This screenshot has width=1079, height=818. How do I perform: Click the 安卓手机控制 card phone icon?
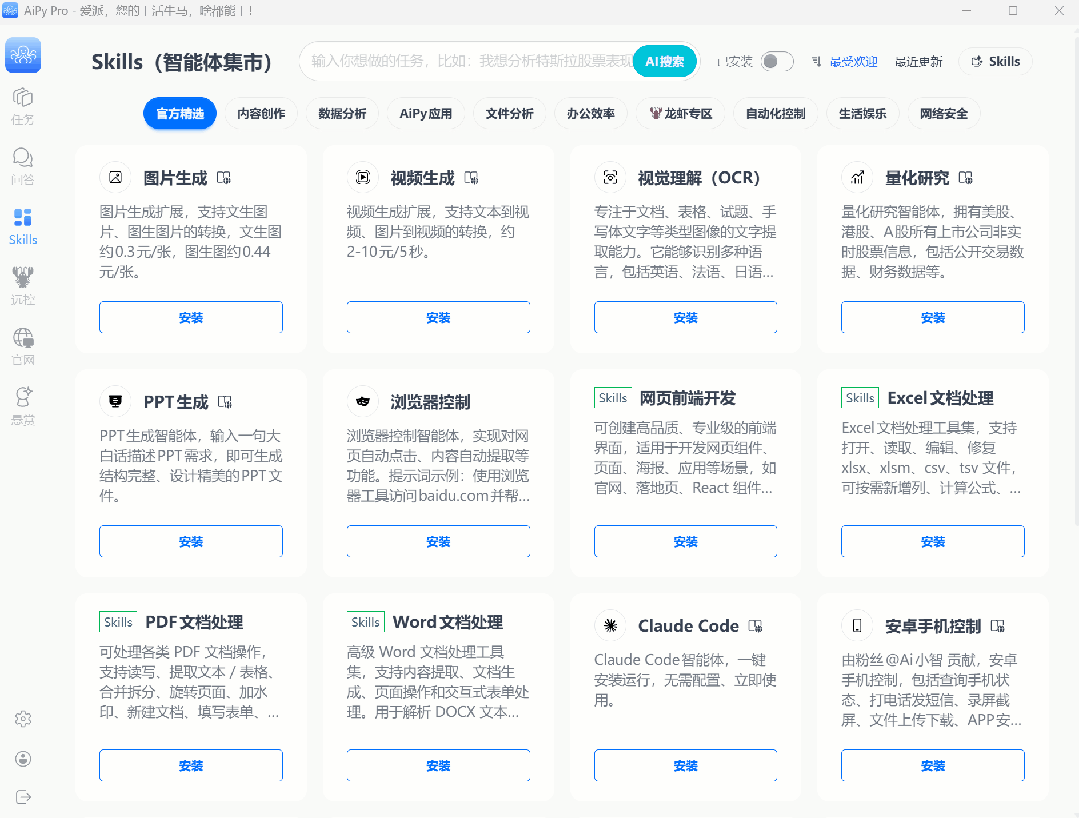point(857,625)
